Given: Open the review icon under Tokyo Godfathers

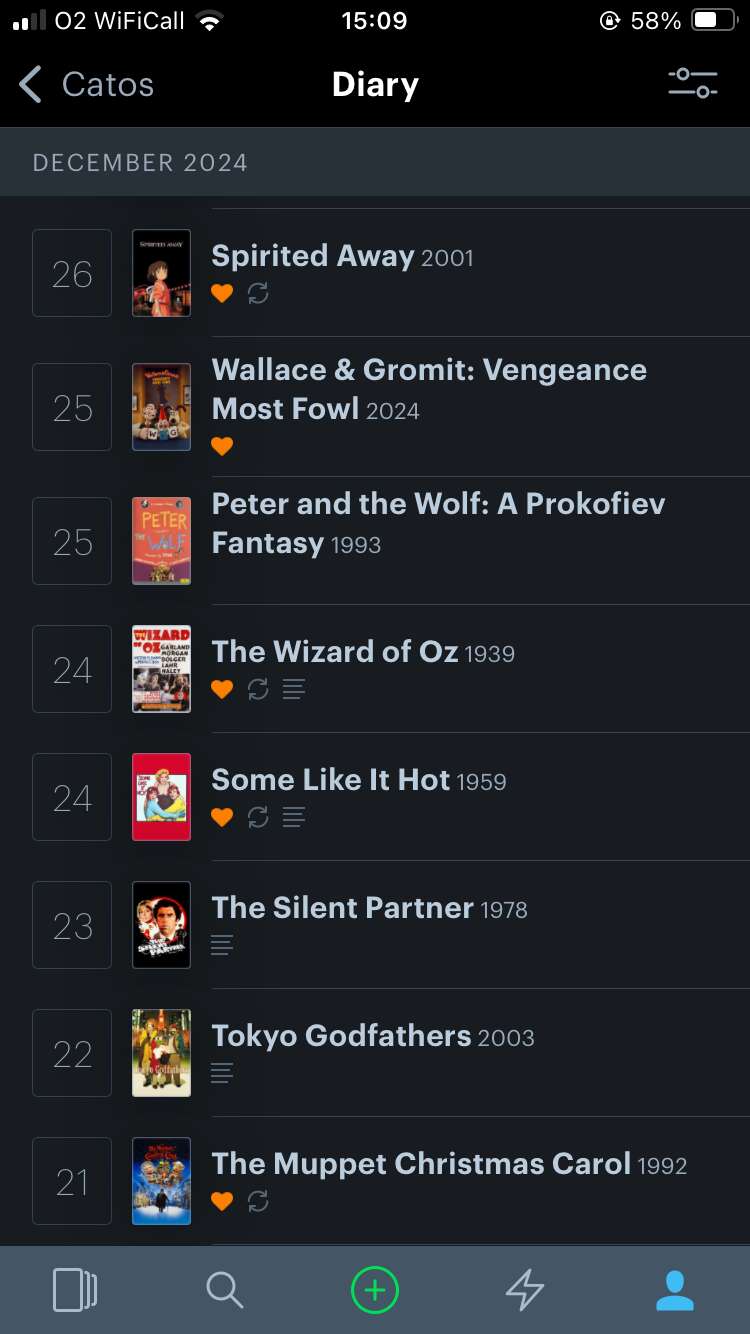Looking at the screenshot, I should 222,1073.
